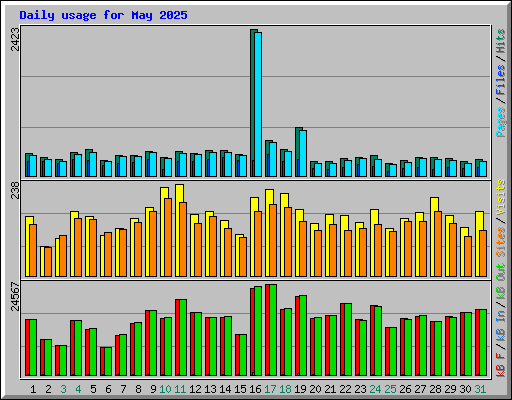Screen dimensions: 512x400
Task: Click the day 14 axis label
Action: click(225, 389)
